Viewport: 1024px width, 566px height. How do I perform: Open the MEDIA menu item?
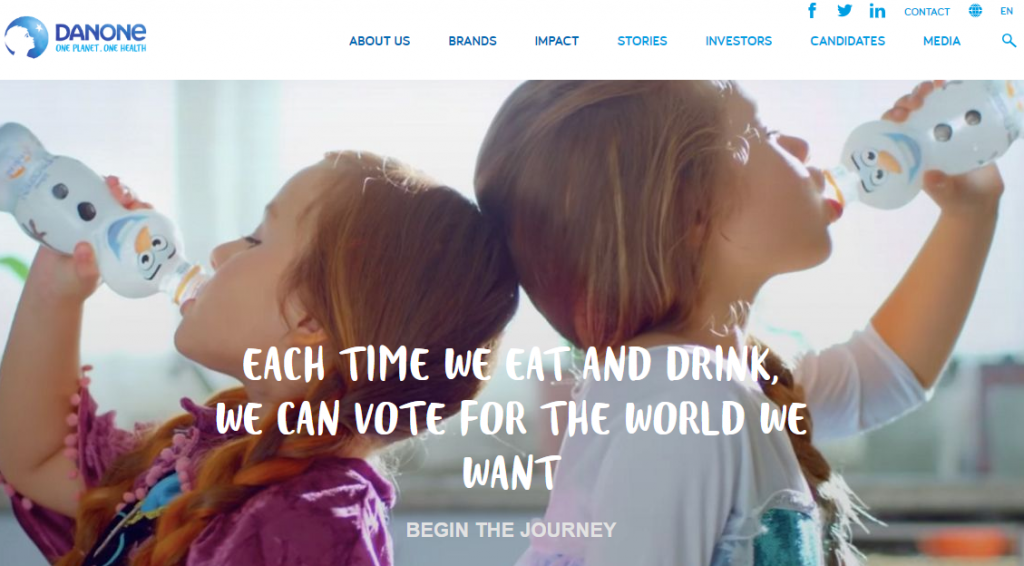pyautogui.click(x=942, y=40)
